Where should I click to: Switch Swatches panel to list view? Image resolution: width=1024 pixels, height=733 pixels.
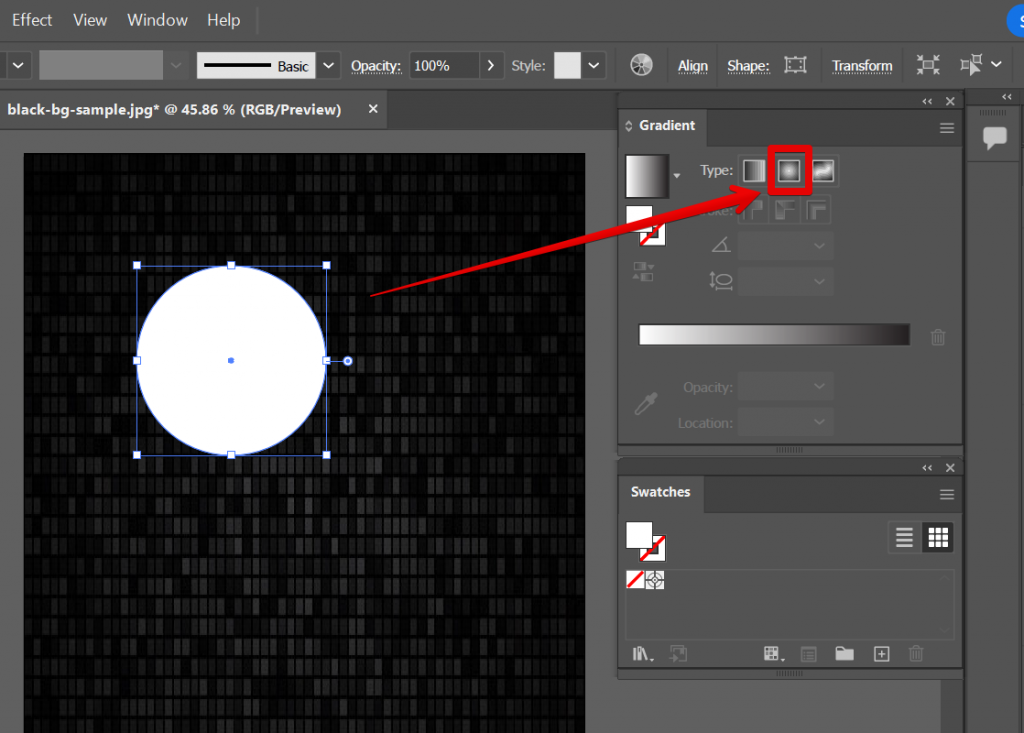tap(904, 537)
